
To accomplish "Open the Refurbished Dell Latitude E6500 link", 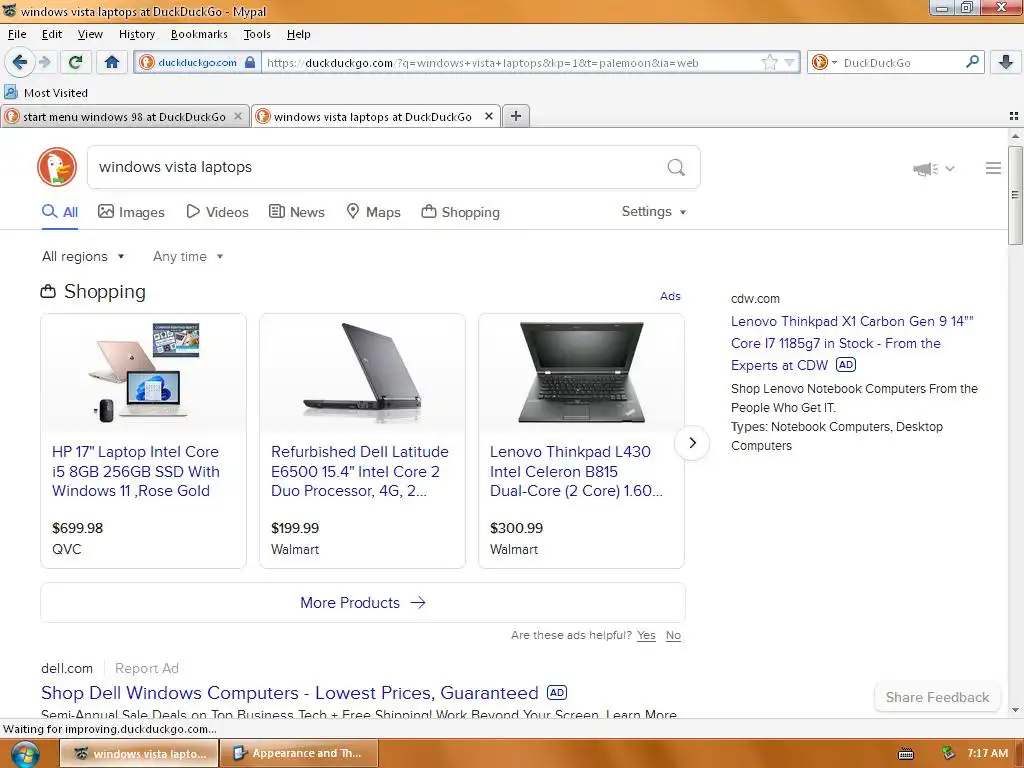I will pos(360,472).
